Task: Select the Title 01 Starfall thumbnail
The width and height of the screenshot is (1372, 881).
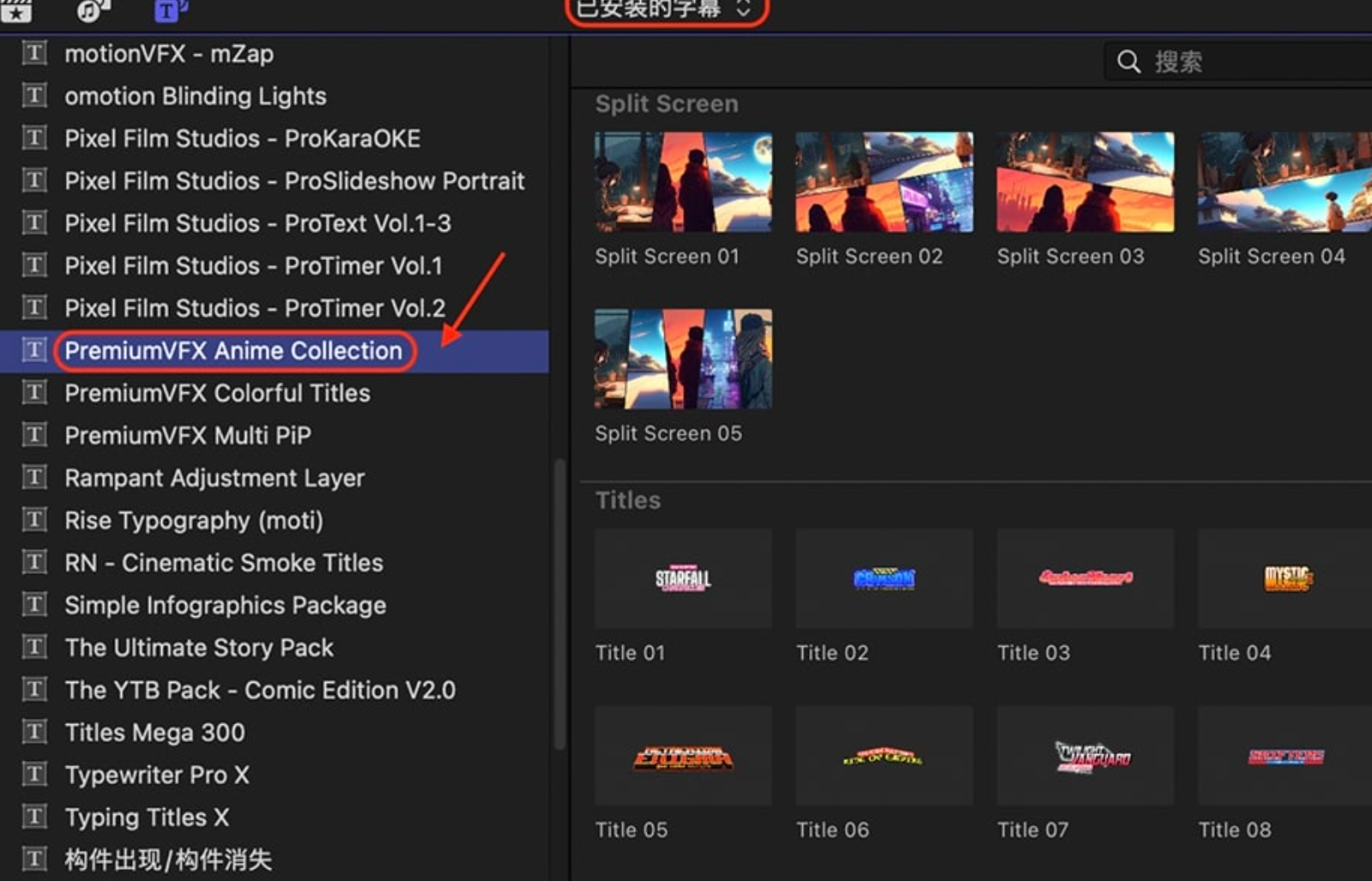Action: tap(683, 579)
